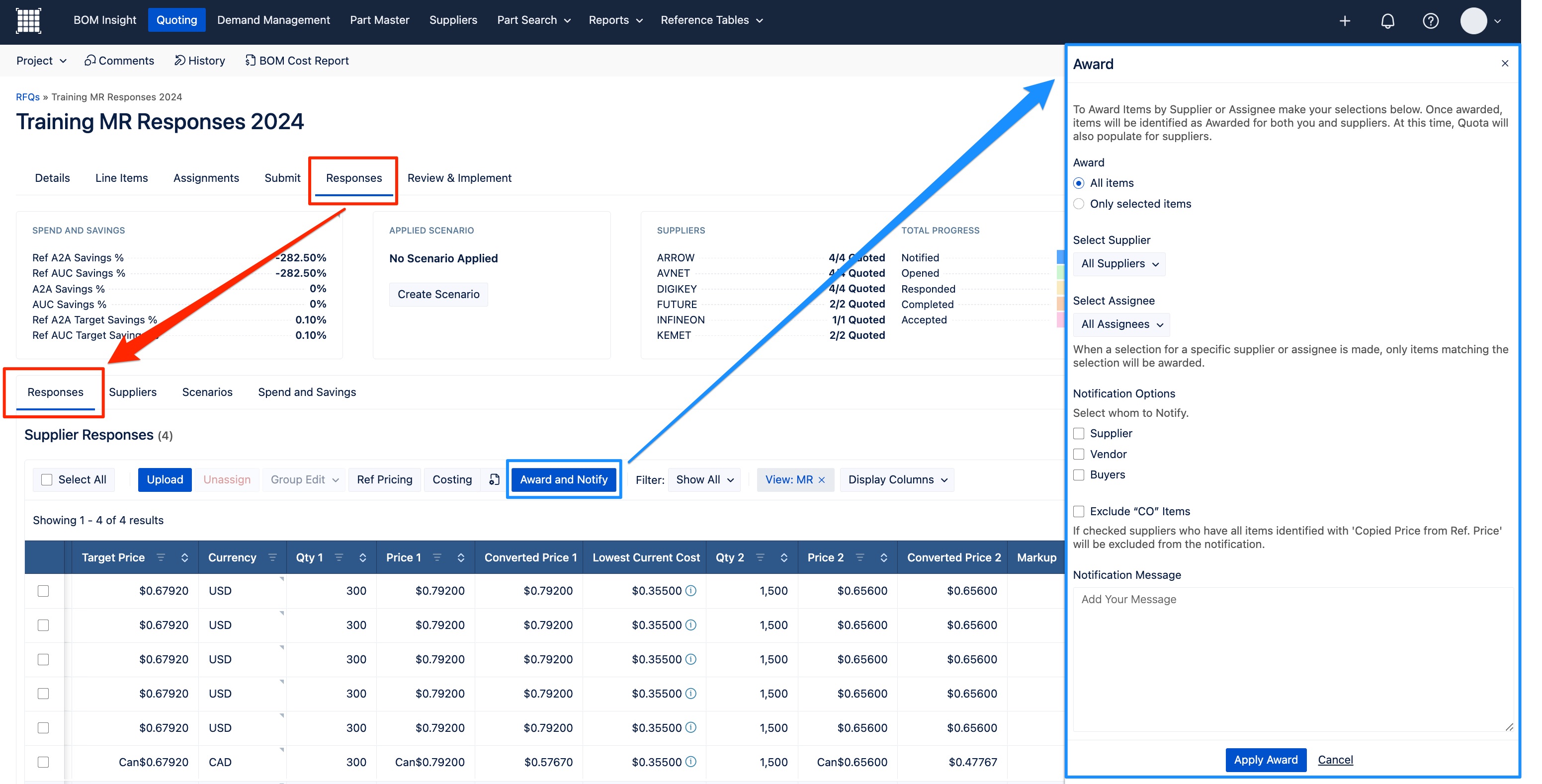Click the user avatar circle
1542x784 pixels.
click(x=1473, y=21)
